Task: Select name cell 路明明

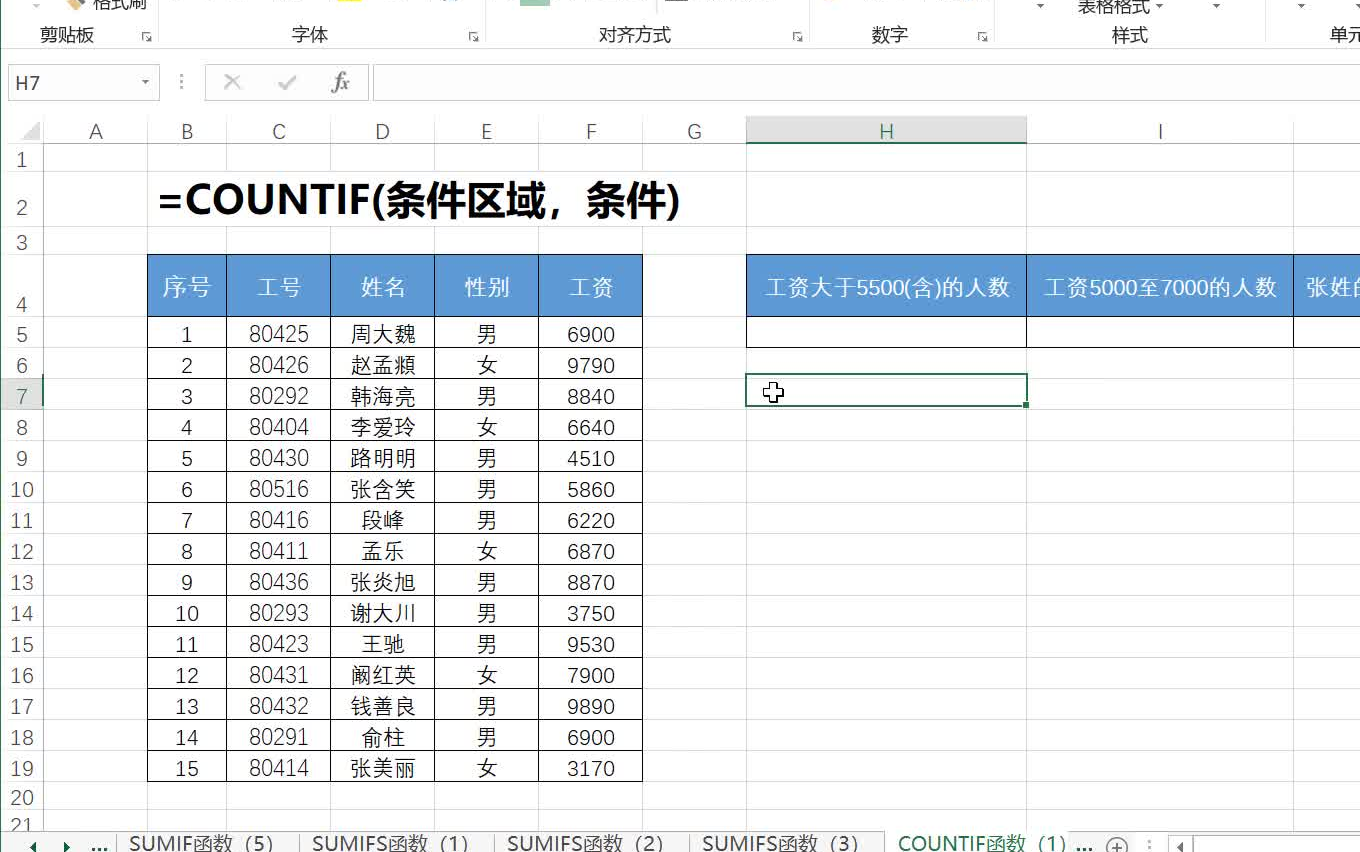Action: pyautogui.click(x=383, y=458)
